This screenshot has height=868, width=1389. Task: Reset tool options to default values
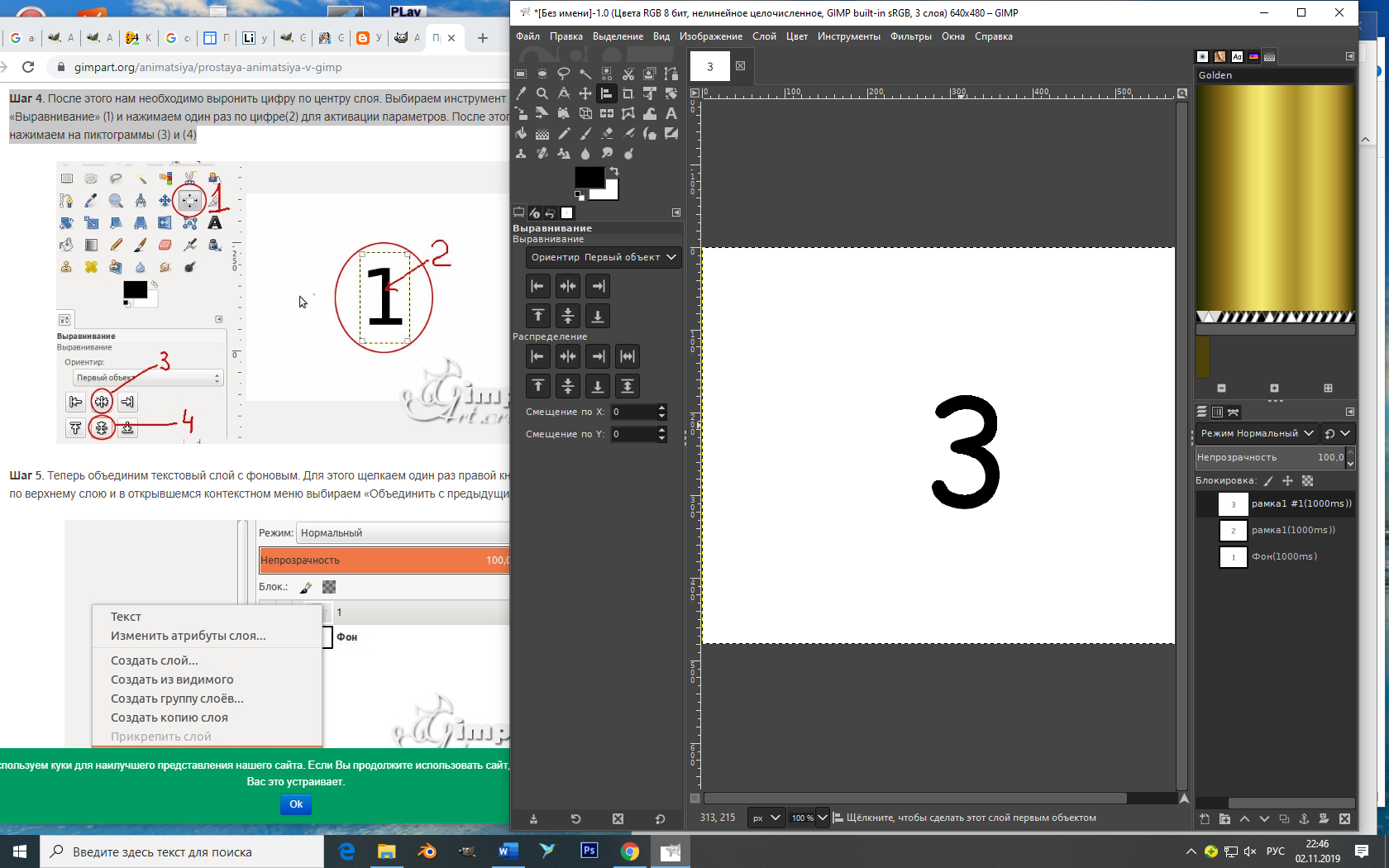pos(660,819)
